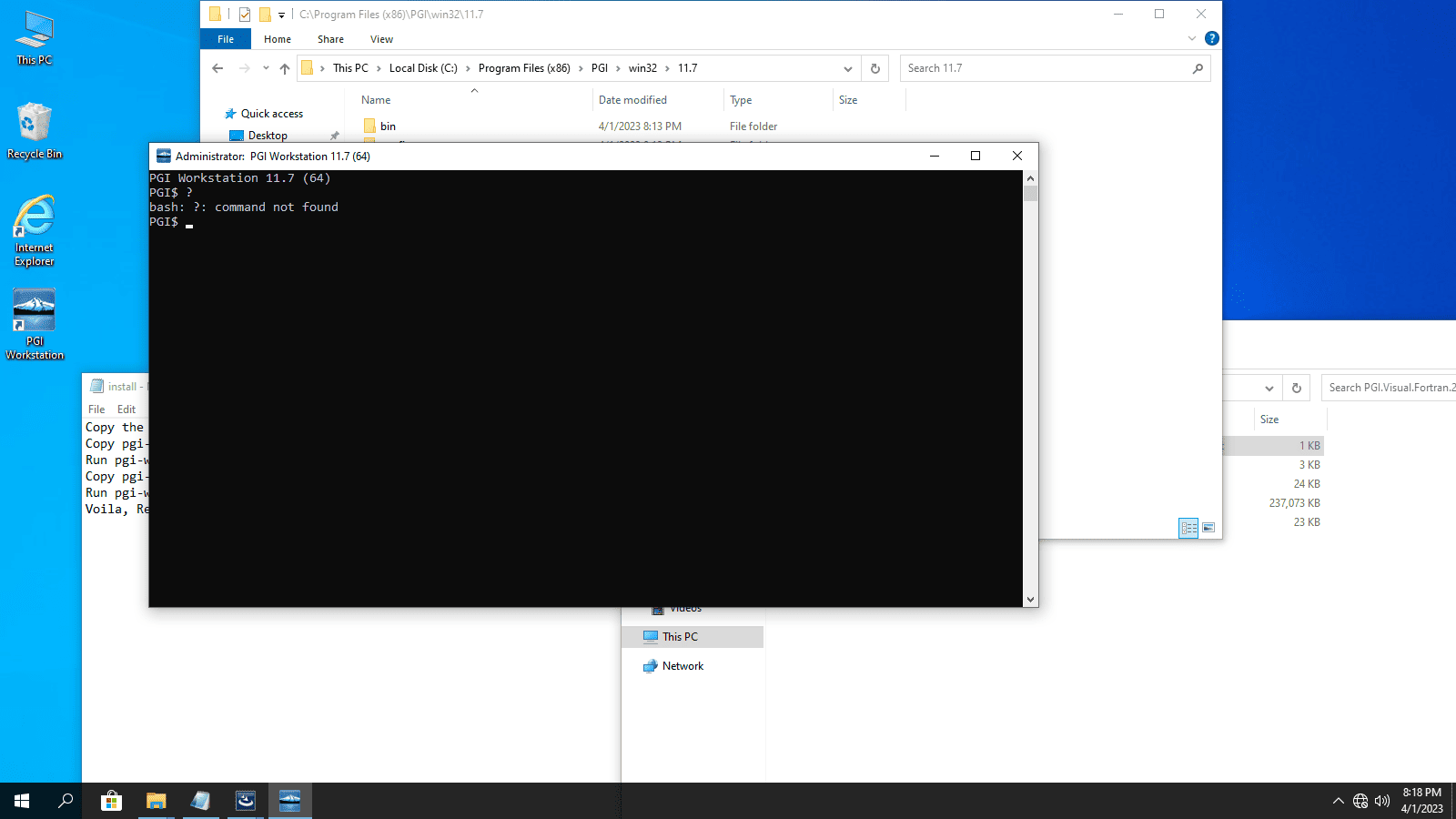The image size is (1456, 819).
Task: Open Customize Quick Access Toolbar dropdown
Action: pyautogui.click(x=281, y=15)
